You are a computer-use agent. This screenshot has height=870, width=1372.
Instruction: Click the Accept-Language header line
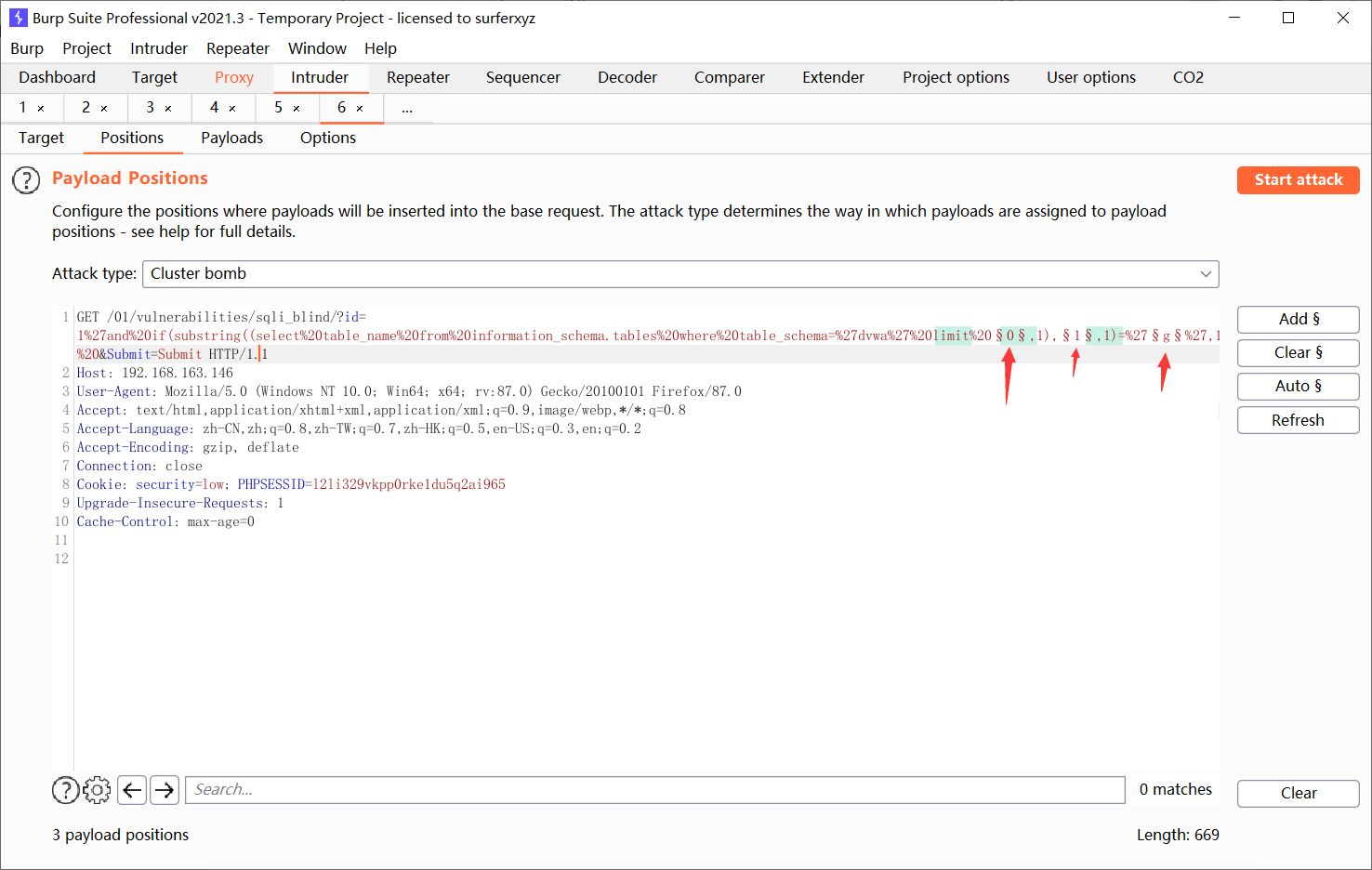[359, 428]
